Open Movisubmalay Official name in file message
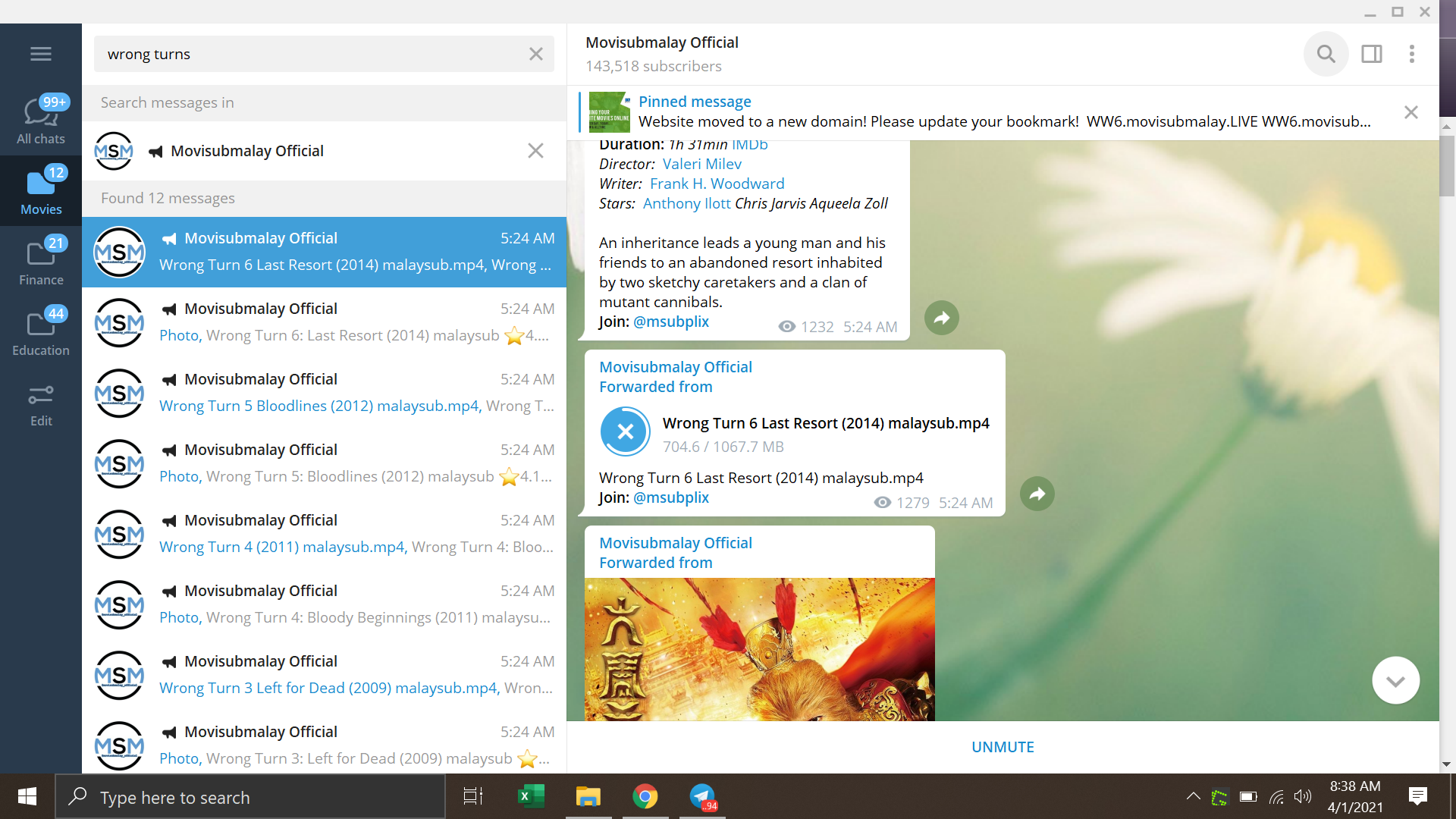1456x819 pixels. 676,367
